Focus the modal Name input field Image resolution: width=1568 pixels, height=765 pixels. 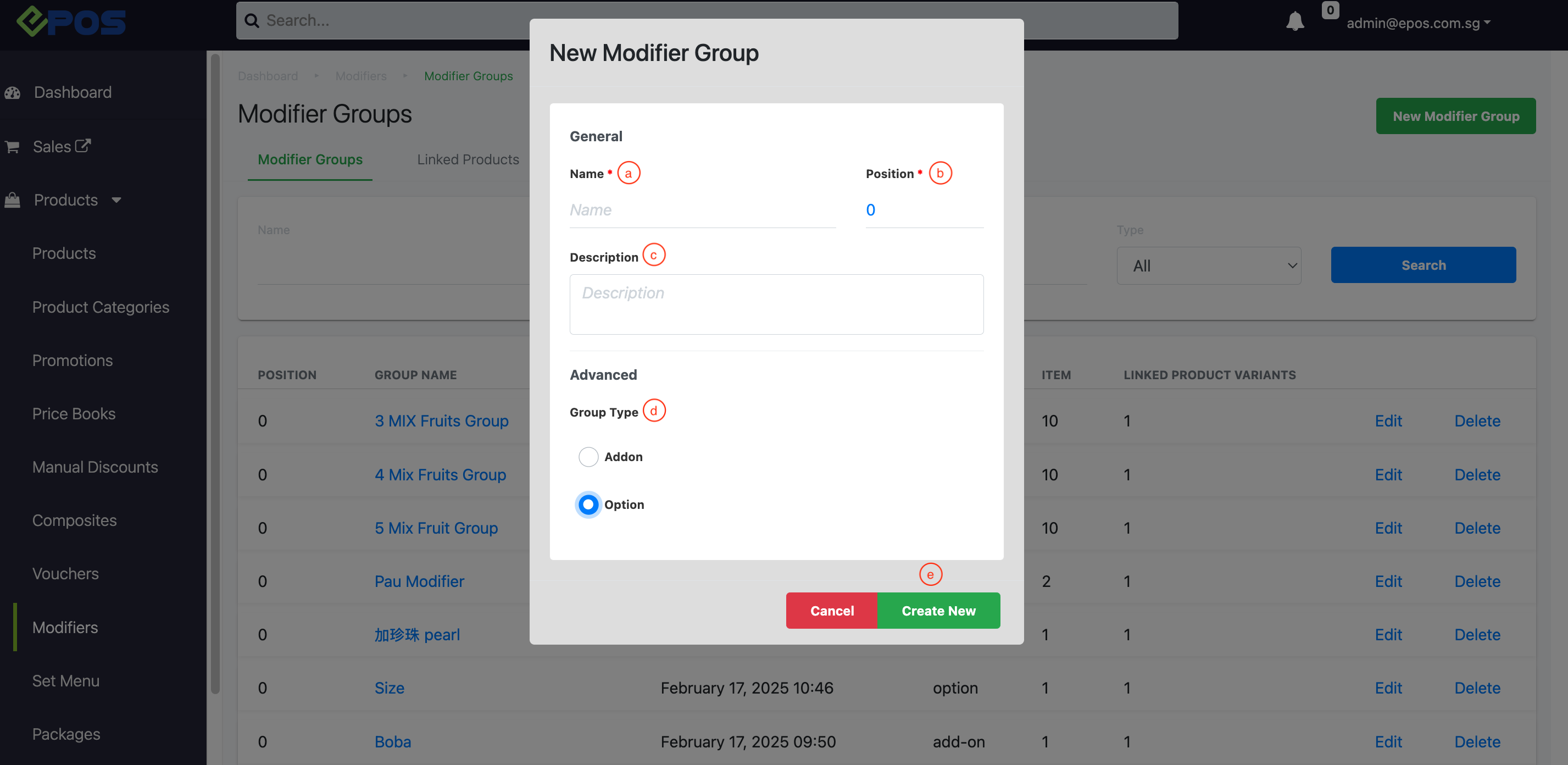point(703,210)
